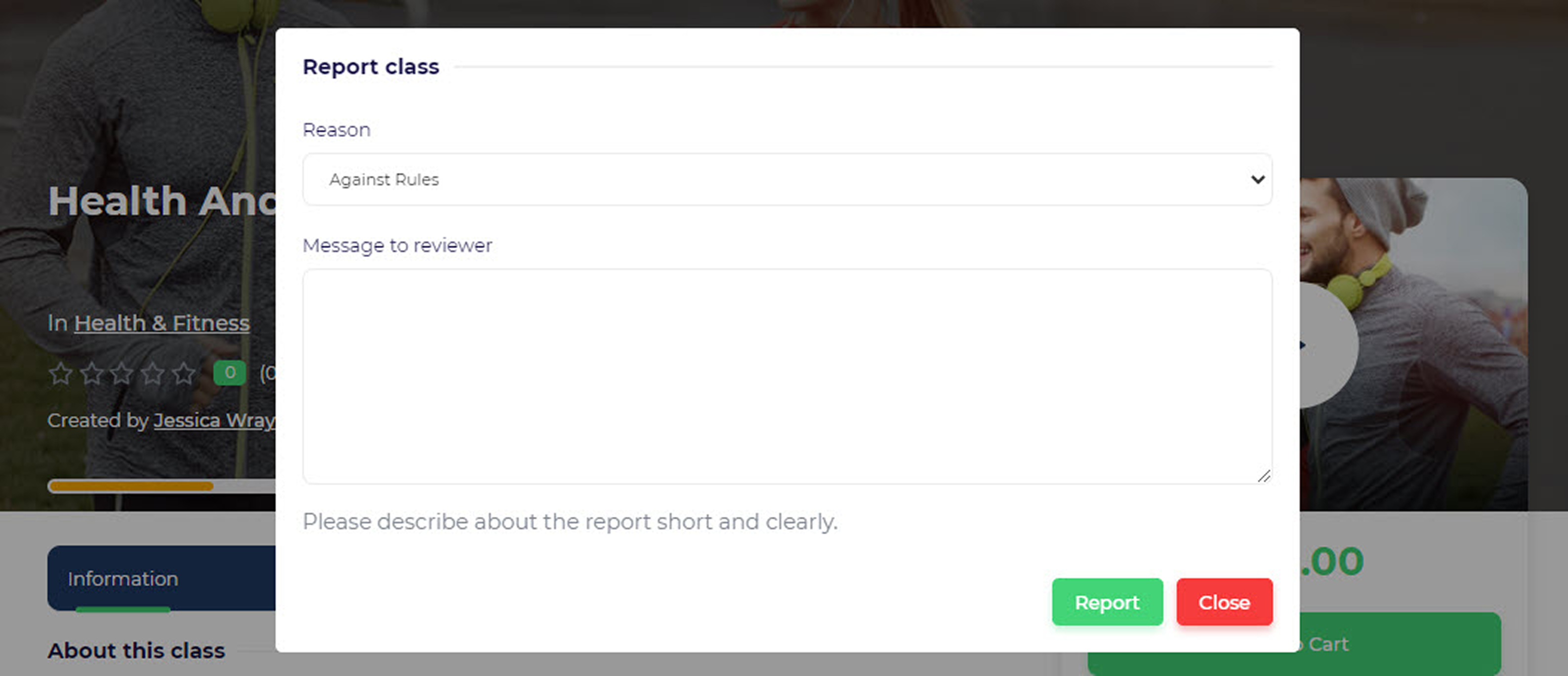Open the Health & Fitness category link
This screenshot has width=1568, height=676.
[162, 323]
